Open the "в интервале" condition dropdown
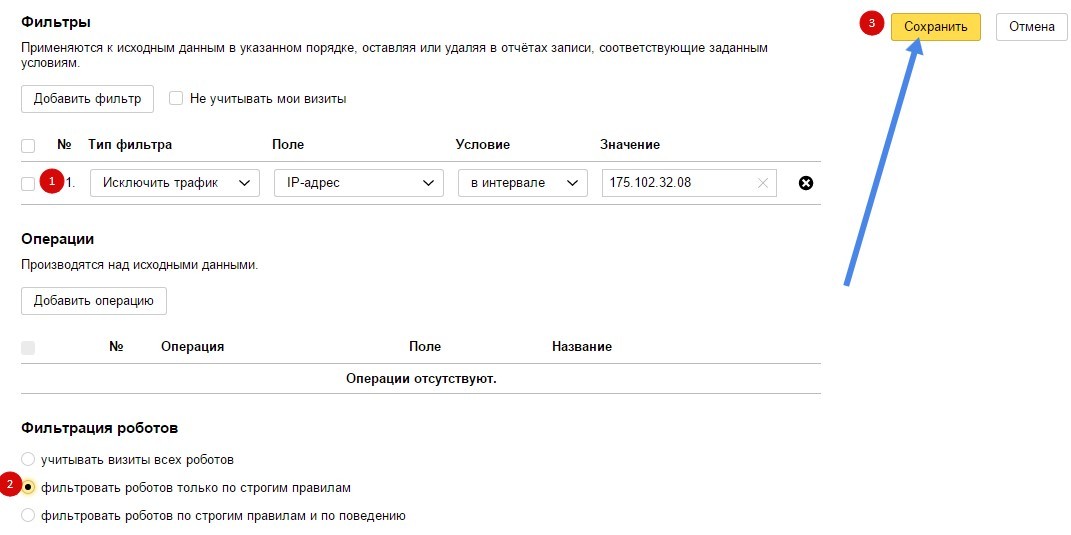The image size is (1071, 535). coord(521,183)
